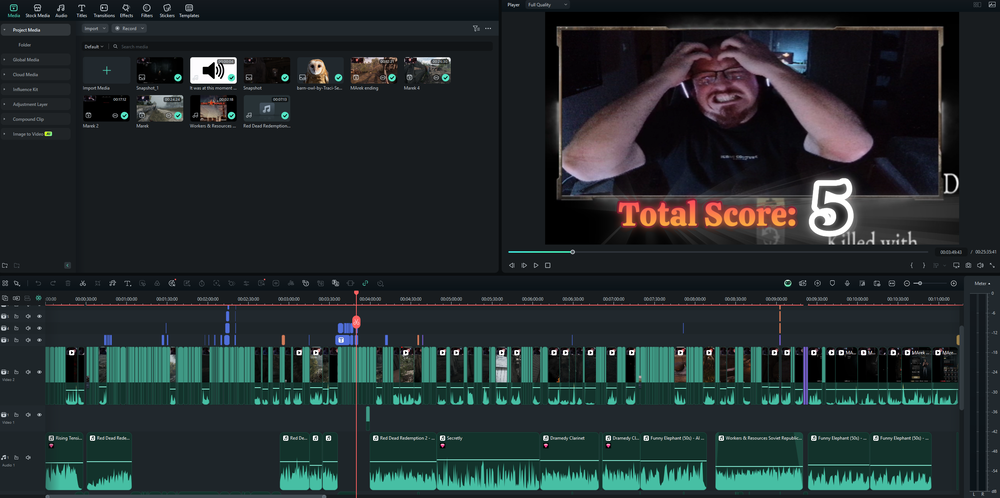Toggle visibility eye on Video 2 track

tap(39, 372)
